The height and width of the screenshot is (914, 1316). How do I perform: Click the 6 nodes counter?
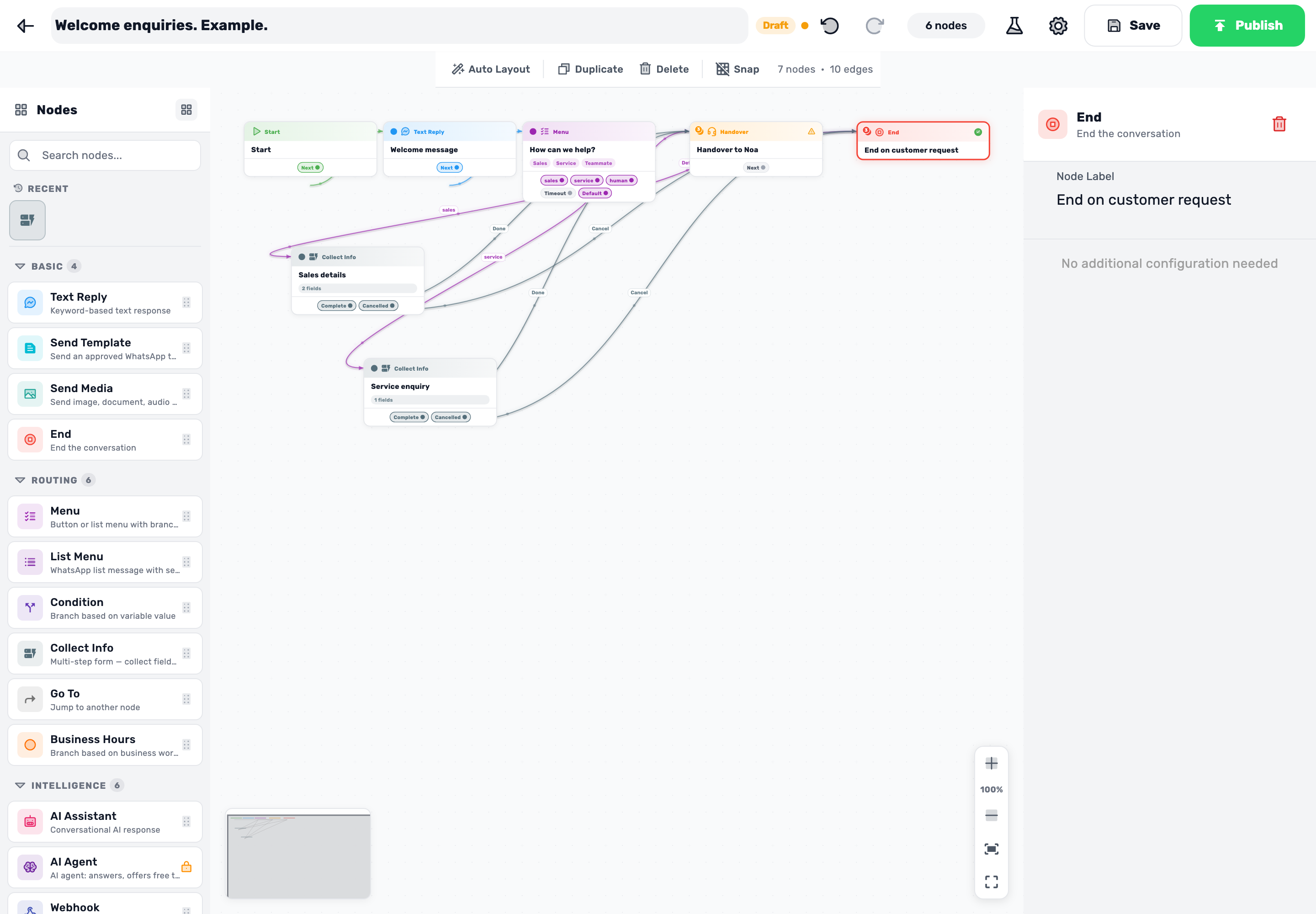[945, 25]
